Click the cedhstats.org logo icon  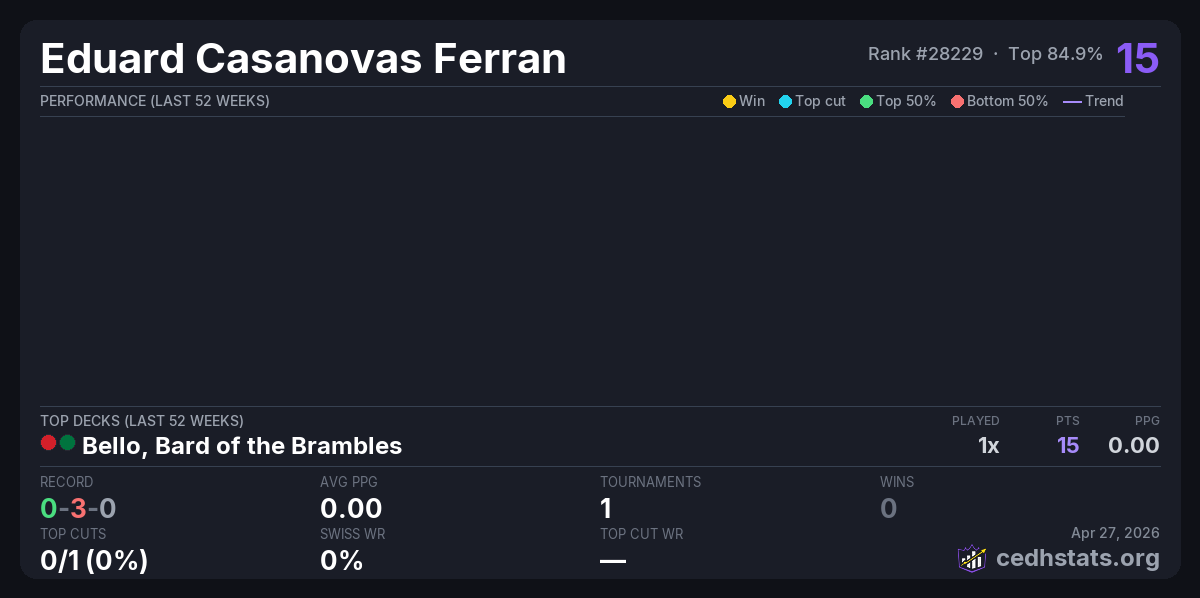pyautogui.click(x=972, y=558)
